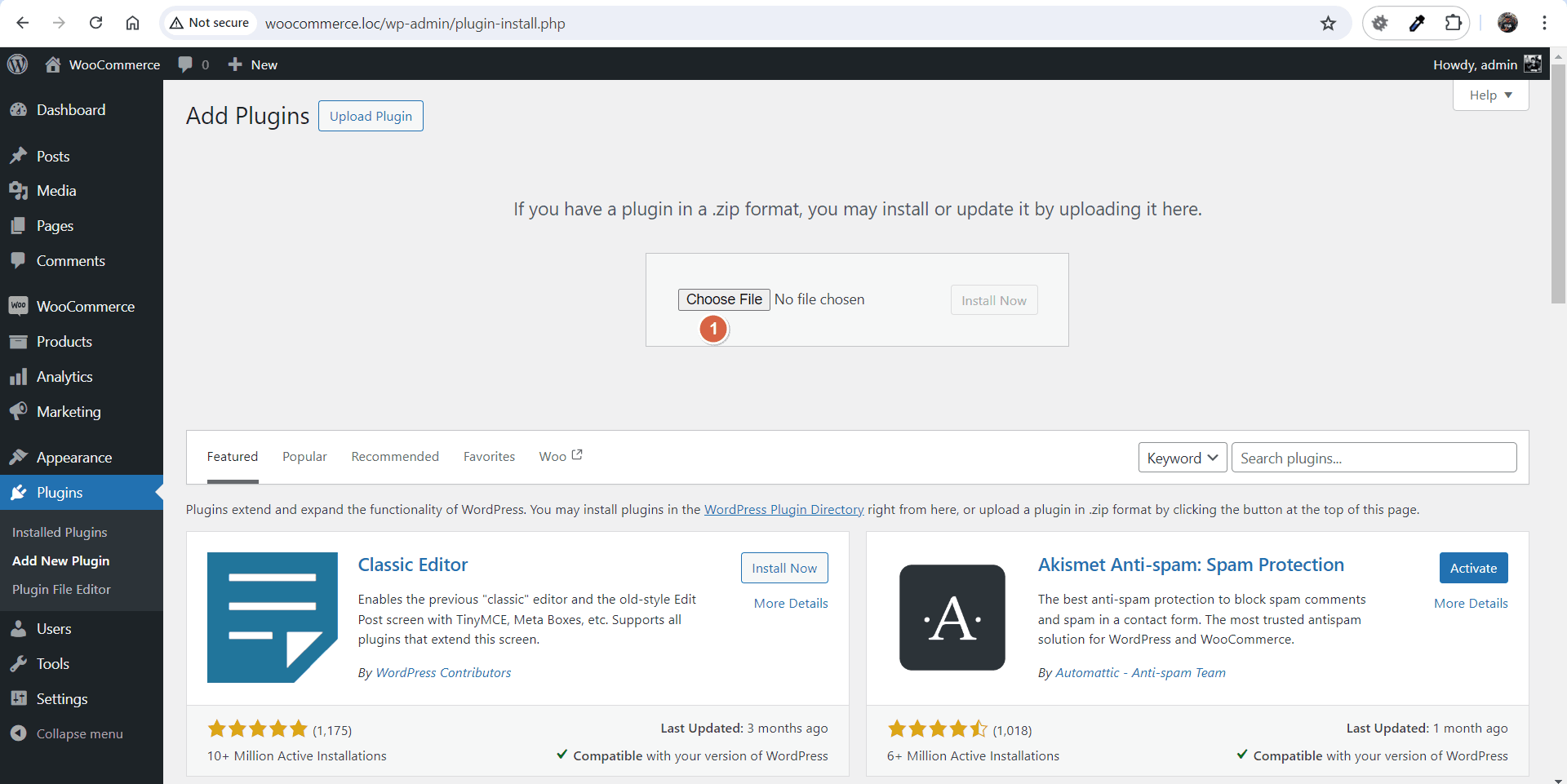The height and width of the screenshot is (784, 1567).
Task: Open the browser three-dot menu
Action: point(1544,23)
